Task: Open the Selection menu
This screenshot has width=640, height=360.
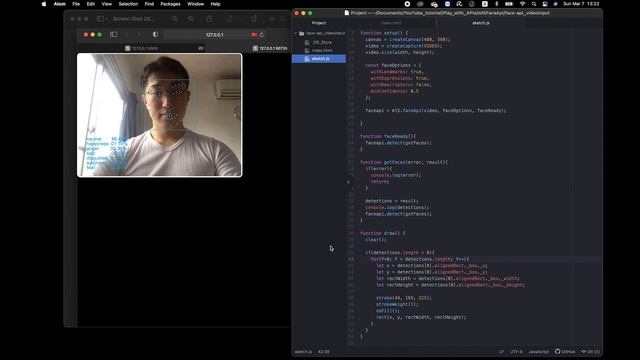Action: click(128, 4)
